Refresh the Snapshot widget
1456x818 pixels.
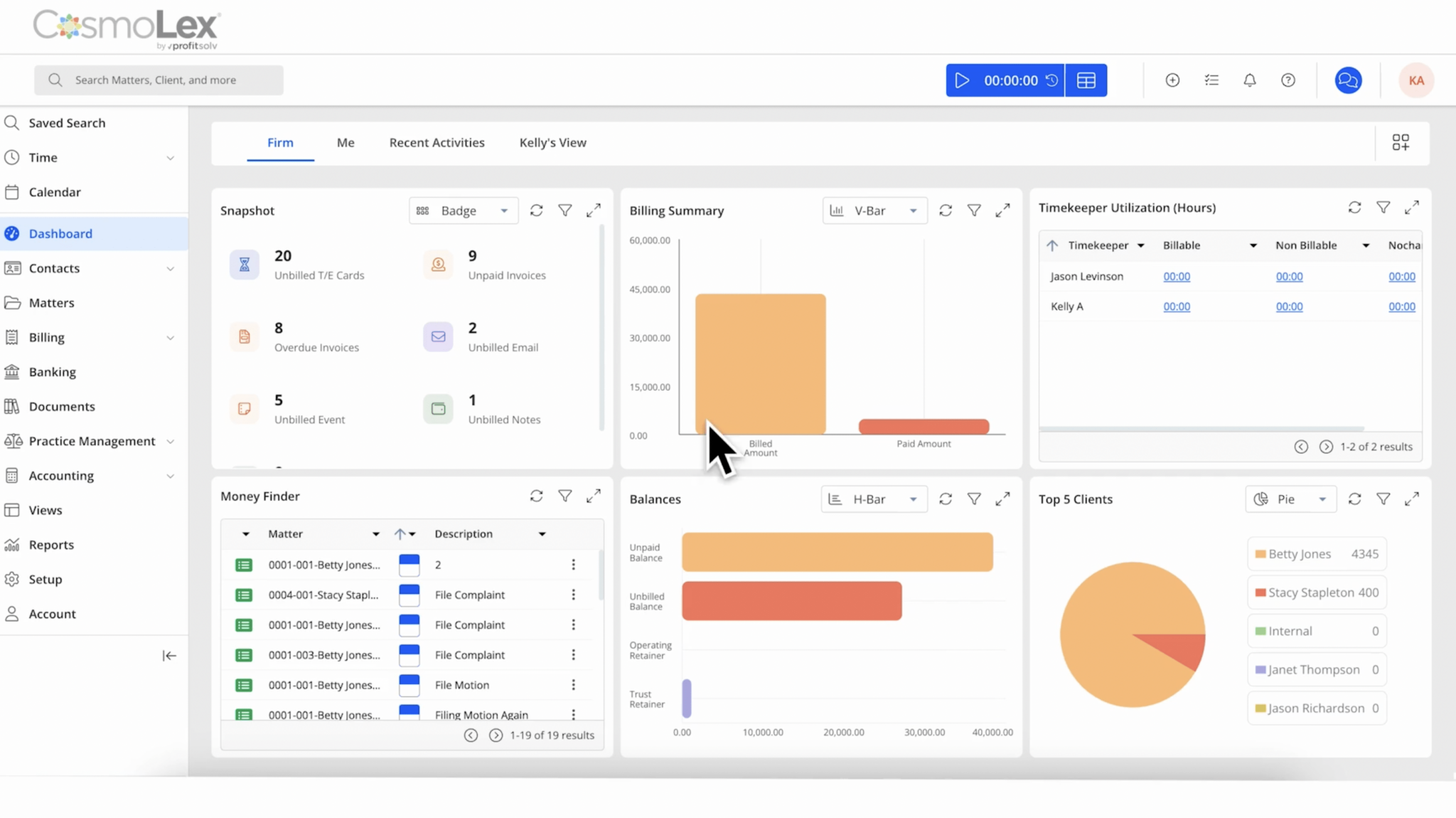(537, 211)
